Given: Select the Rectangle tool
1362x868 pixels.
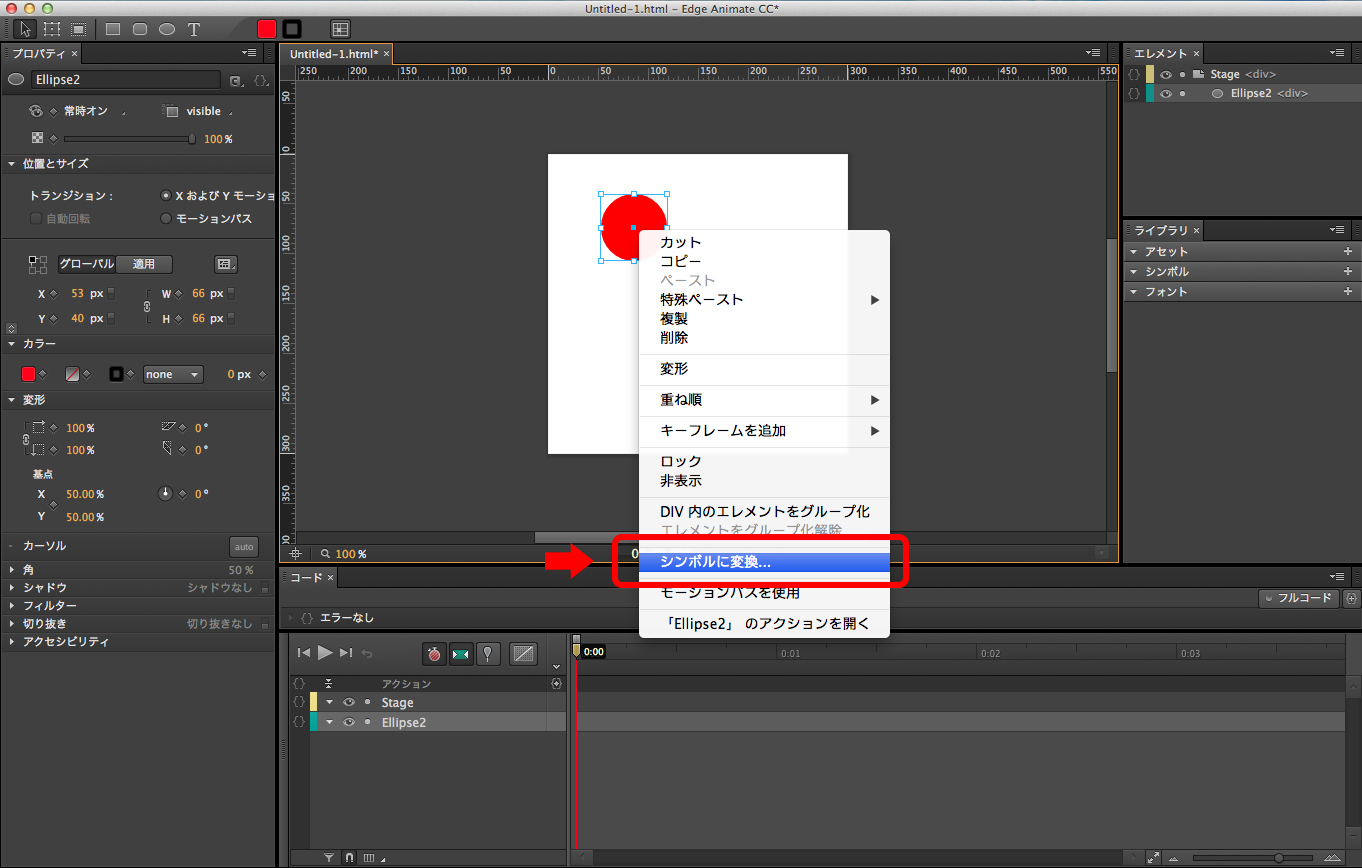Looking at the screenshot, I should click(x=113, y=29).
